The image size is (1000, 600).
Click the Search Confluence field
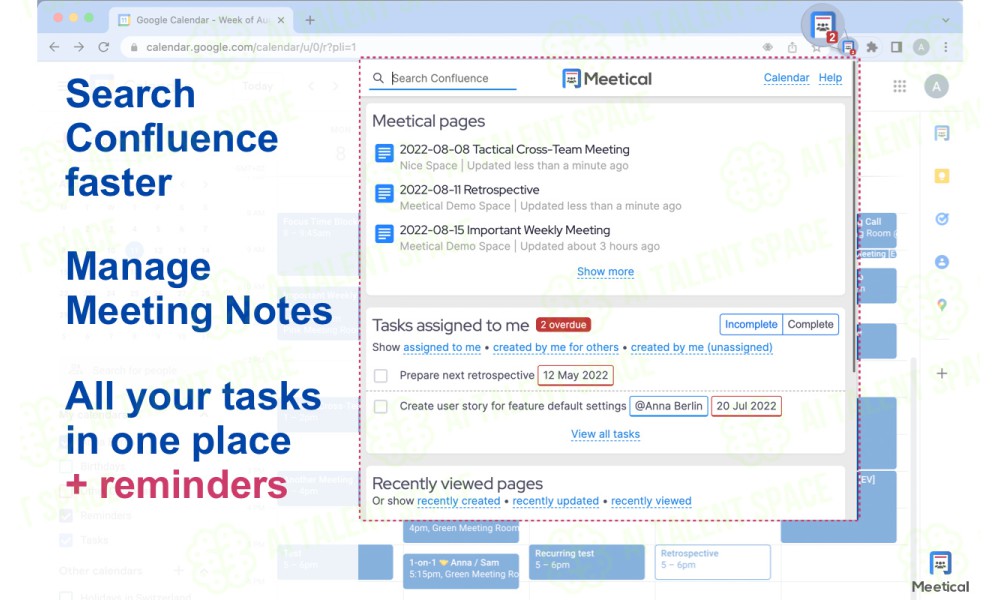[443, 78]
